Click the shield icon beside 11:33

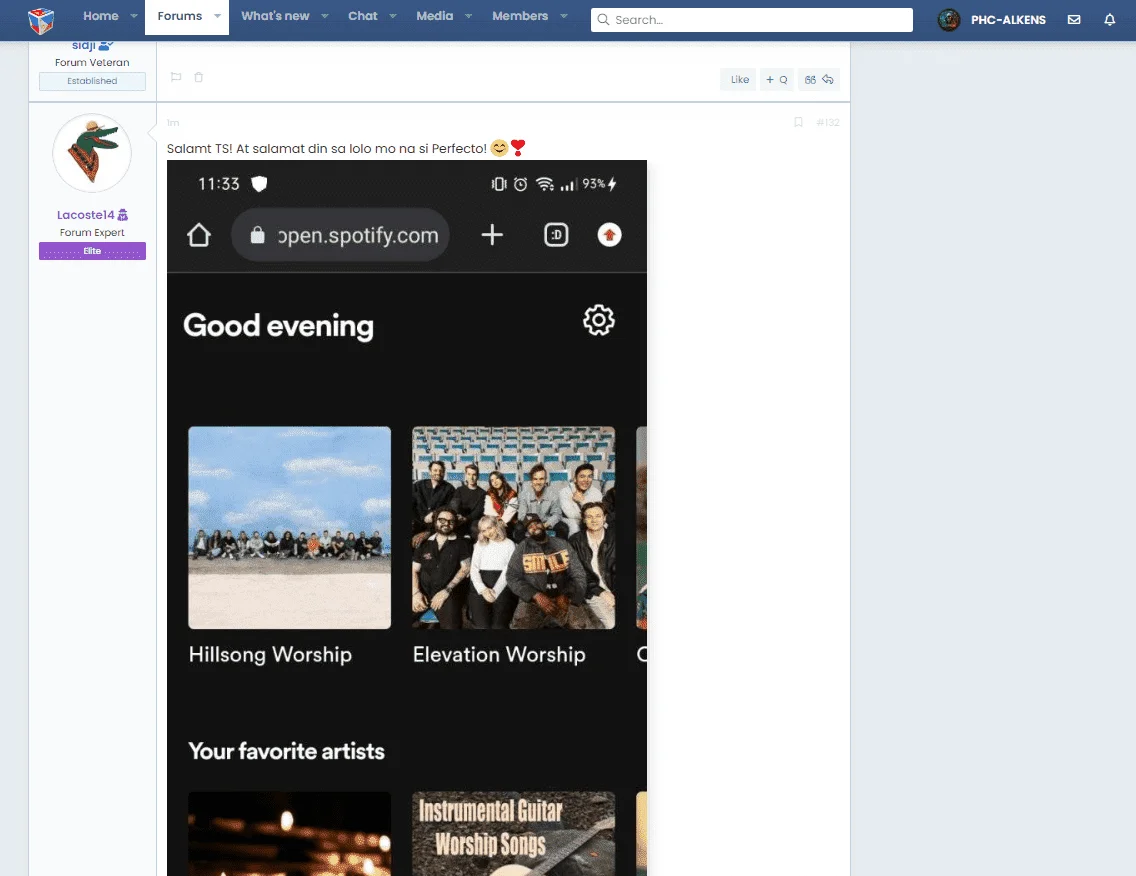(259, 184)
